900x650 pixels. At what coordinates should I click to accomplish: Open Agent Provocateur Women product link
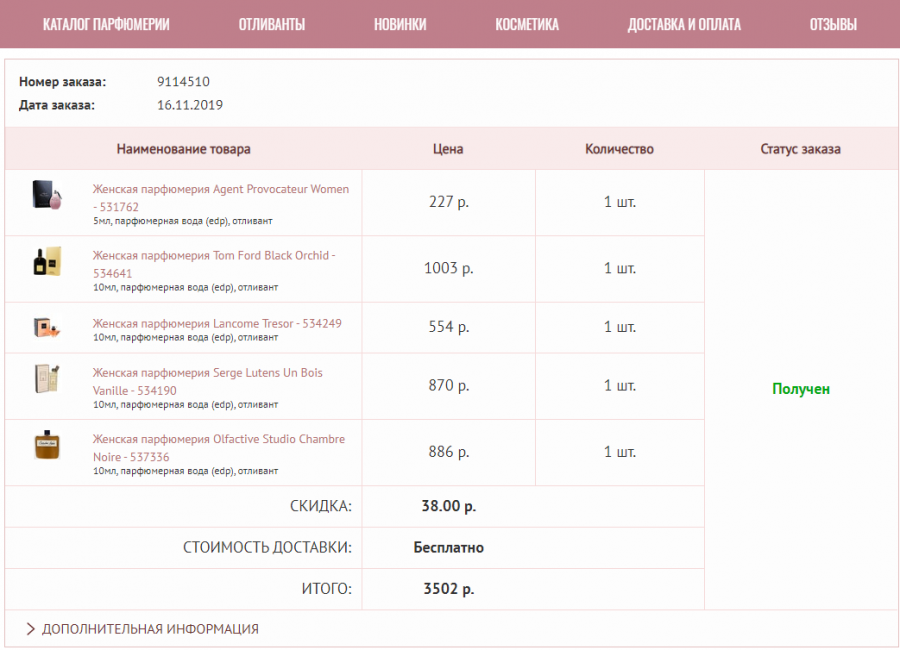click(220, 198)
